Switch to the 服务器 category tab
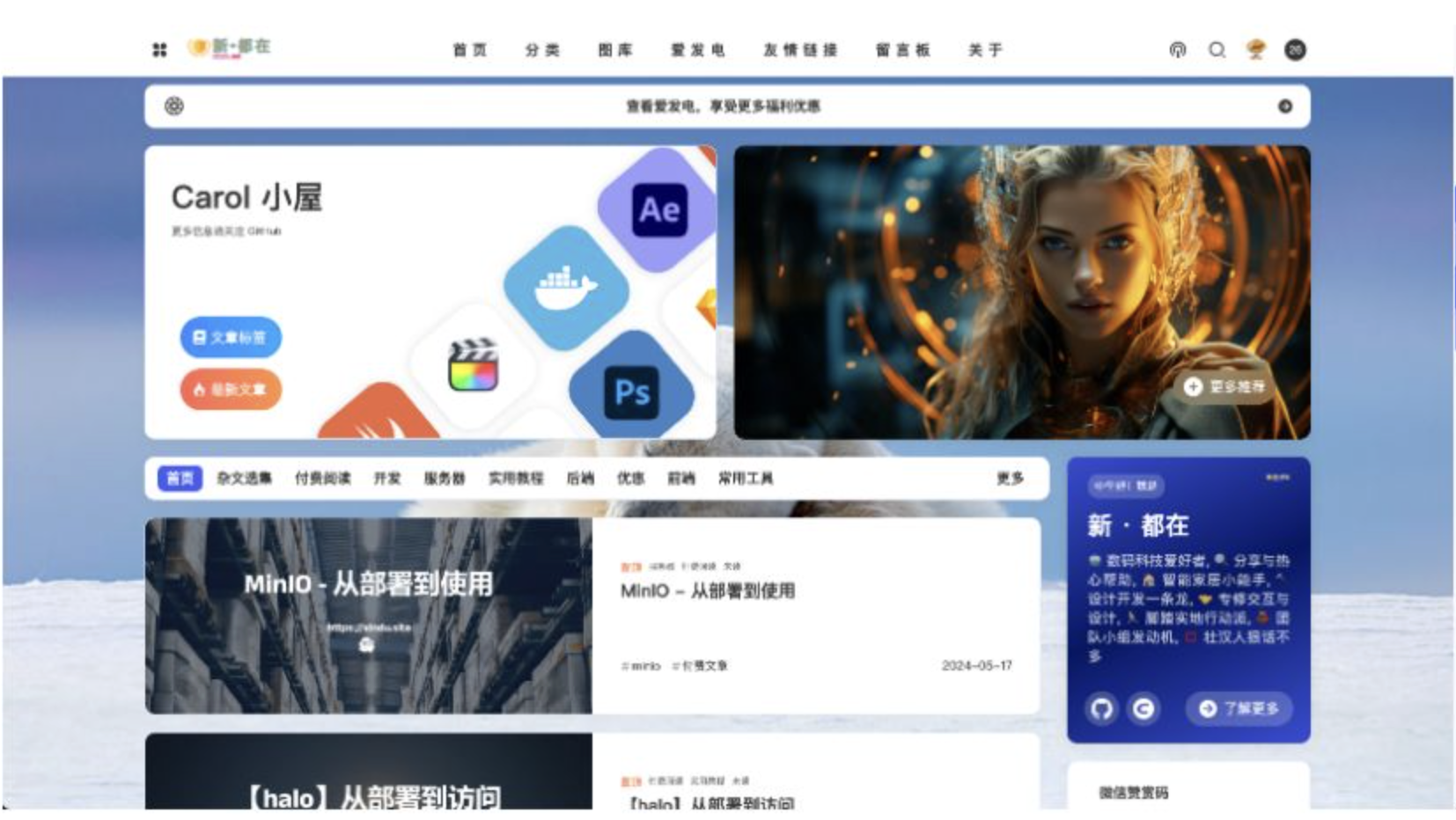The width and height of the screenshot is (1456, 820). click(445, 479)
